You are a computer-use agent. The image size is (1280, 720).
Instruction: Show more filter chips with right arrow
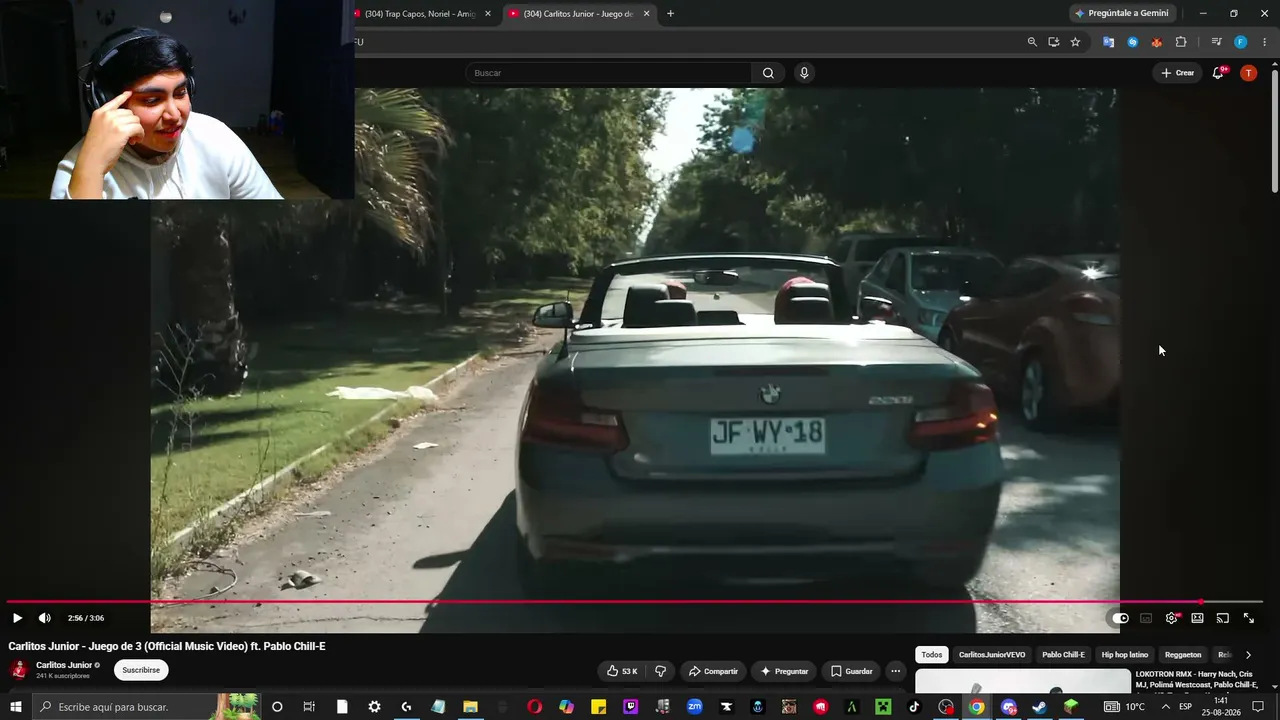point(1248,655)
